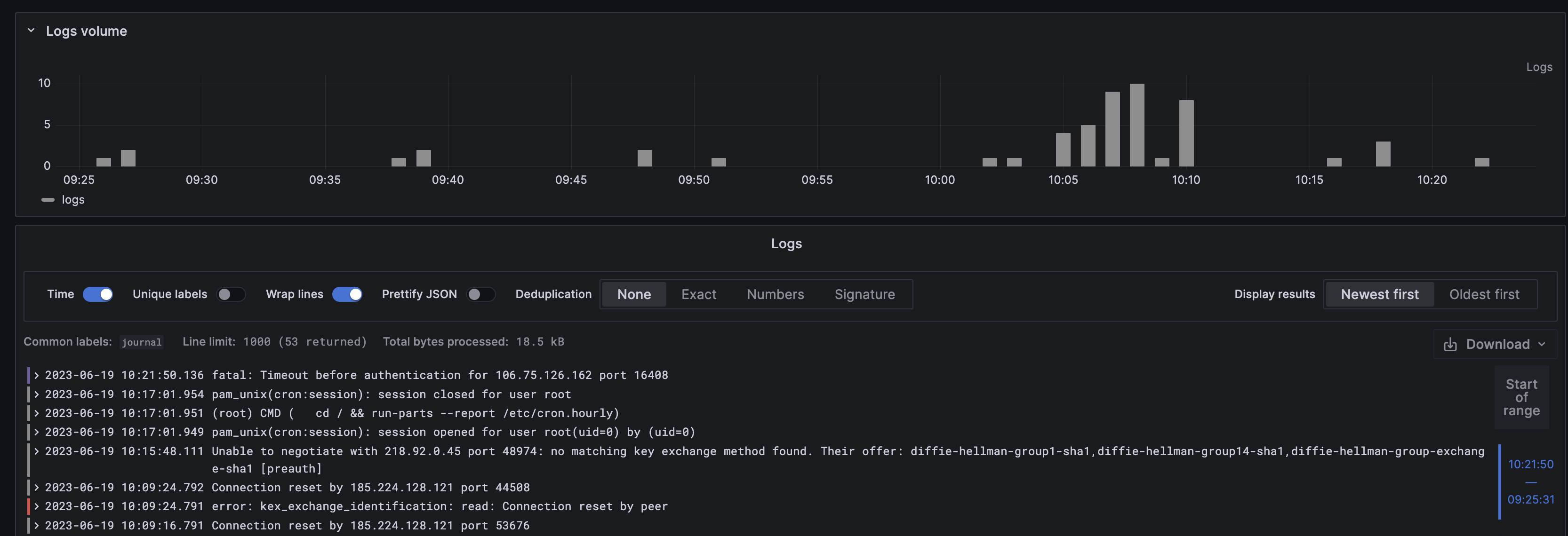The height and width of the screenshot is (536, 1568).
Task: Expand the Unable to negotiate log row
Action: [x=37, y=451]
